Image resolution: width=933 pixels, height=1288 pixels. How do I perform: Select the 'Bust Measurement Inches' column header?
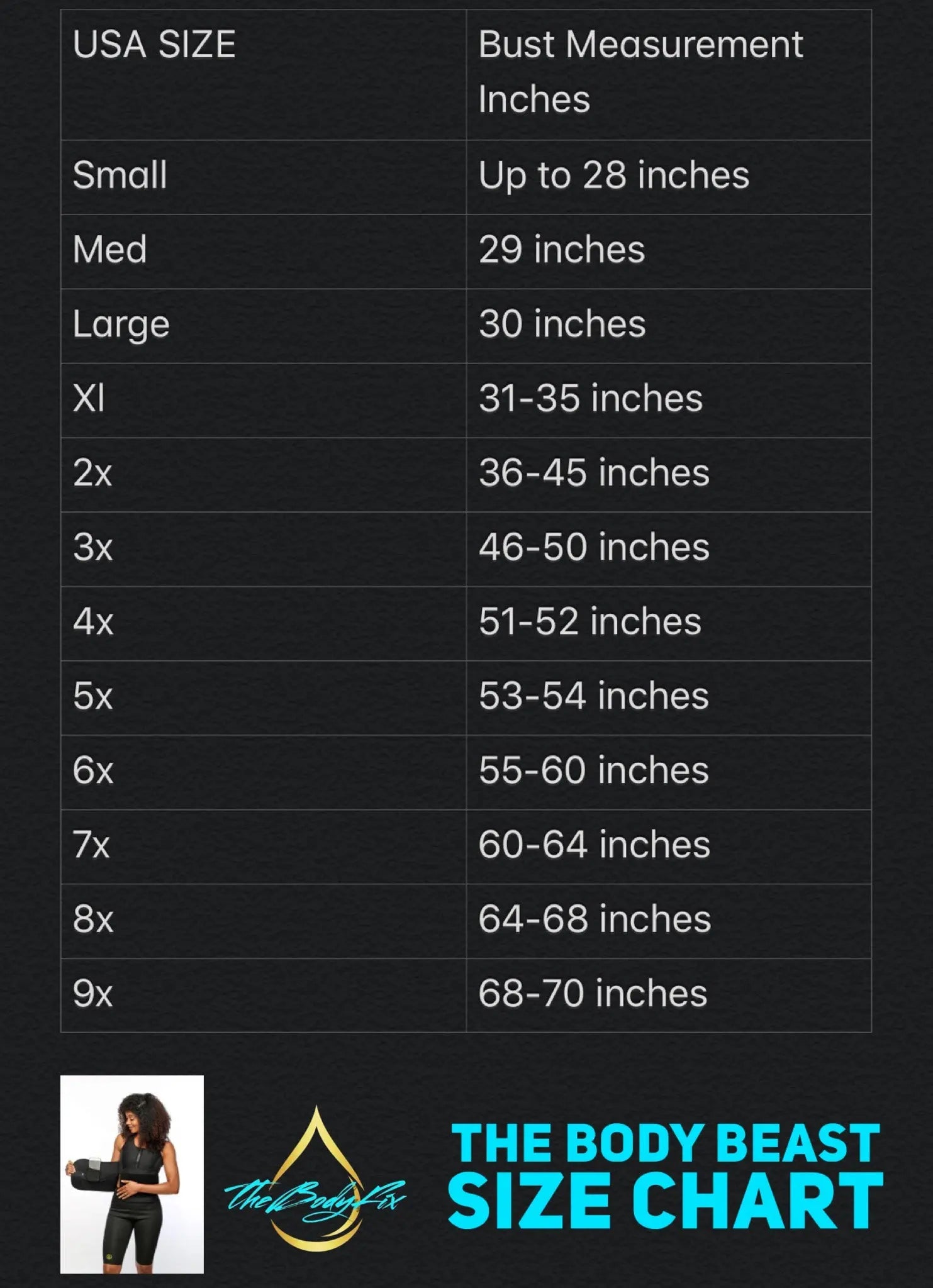pos(640,72)
